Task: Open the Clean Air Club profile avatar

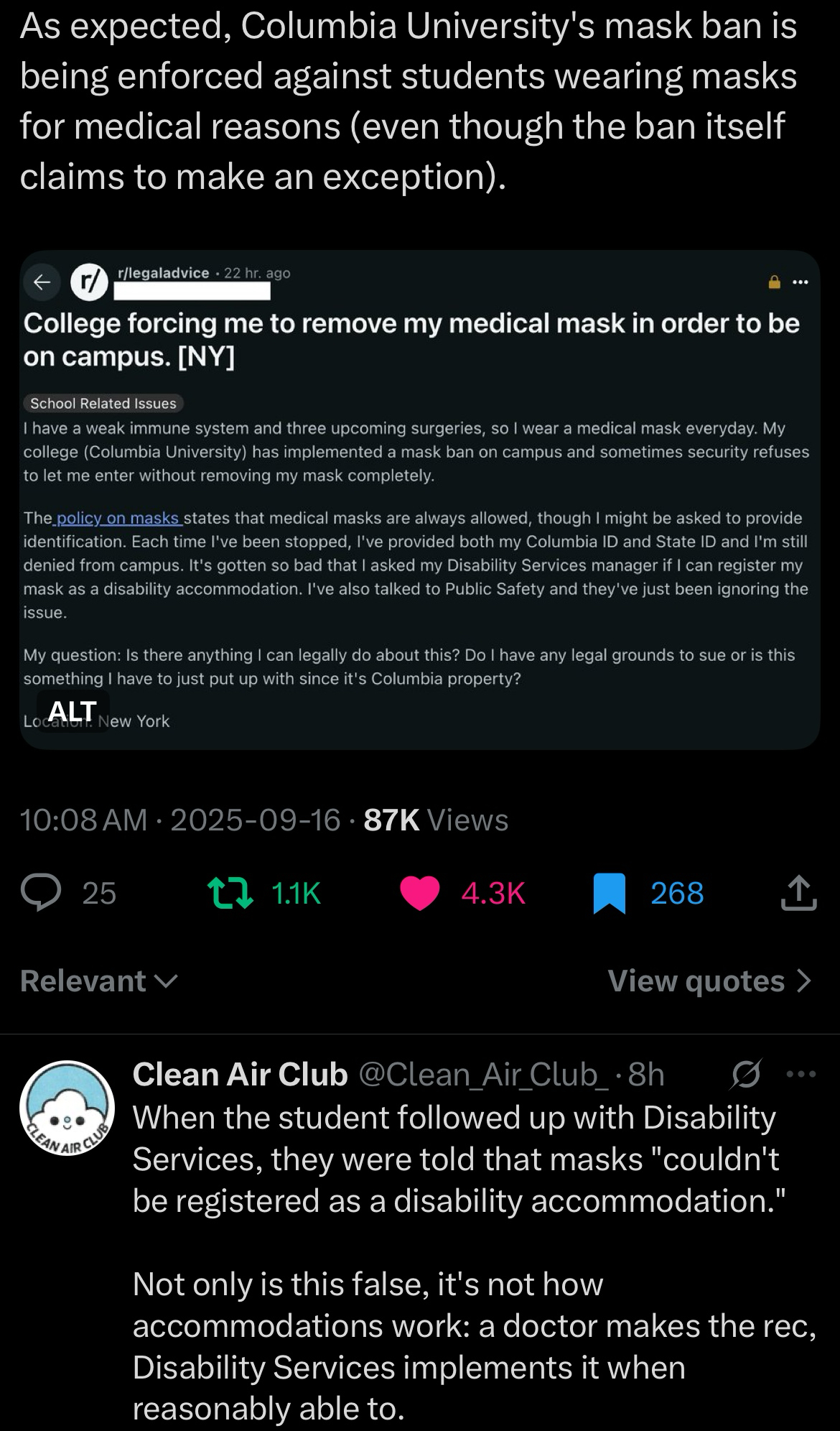Action: point(67,1108)
